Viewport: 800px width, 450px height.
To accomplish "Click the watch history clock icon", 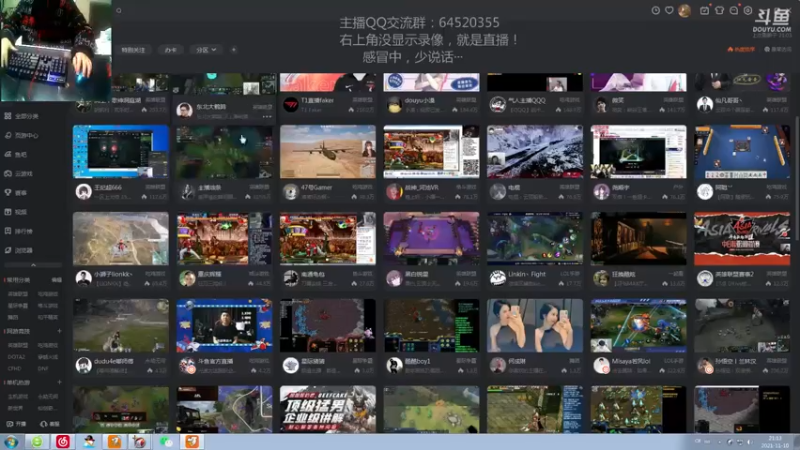I will pyautogui.click(x=656, y=10).
